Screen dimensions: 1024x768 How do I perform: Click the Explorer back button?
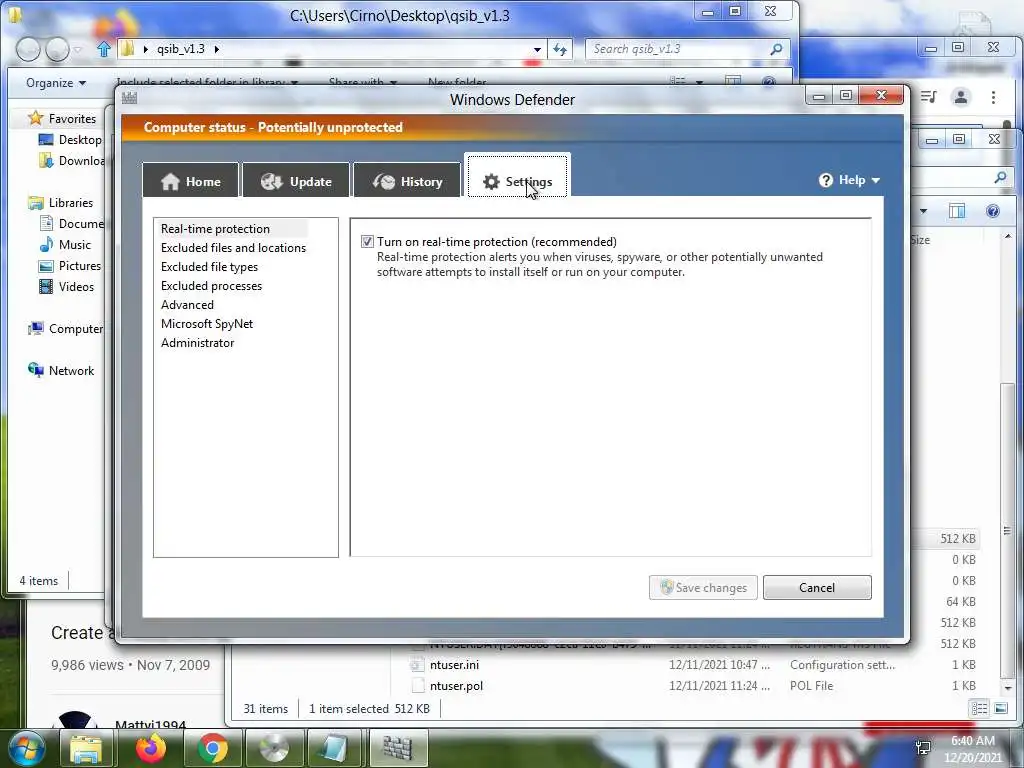[x=28, y=49]
